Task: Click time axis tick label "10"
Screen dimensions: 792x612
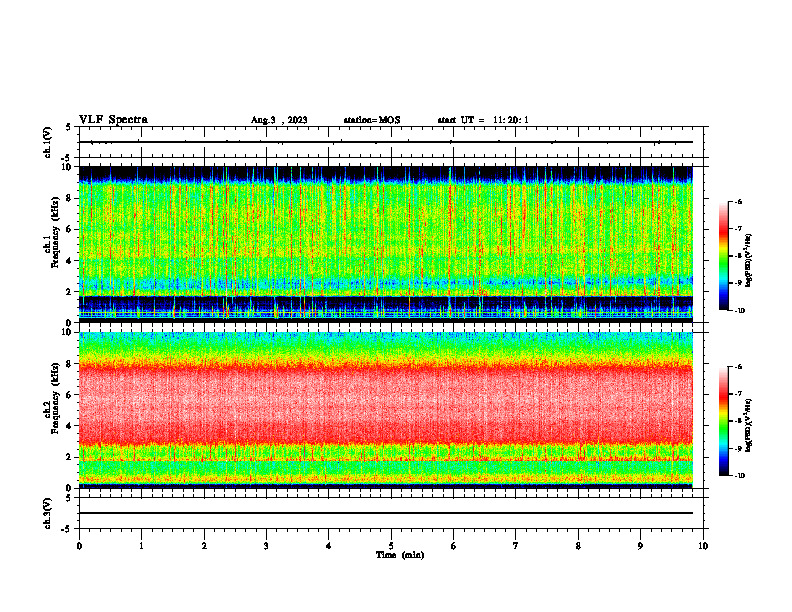Action: (703, 546)
